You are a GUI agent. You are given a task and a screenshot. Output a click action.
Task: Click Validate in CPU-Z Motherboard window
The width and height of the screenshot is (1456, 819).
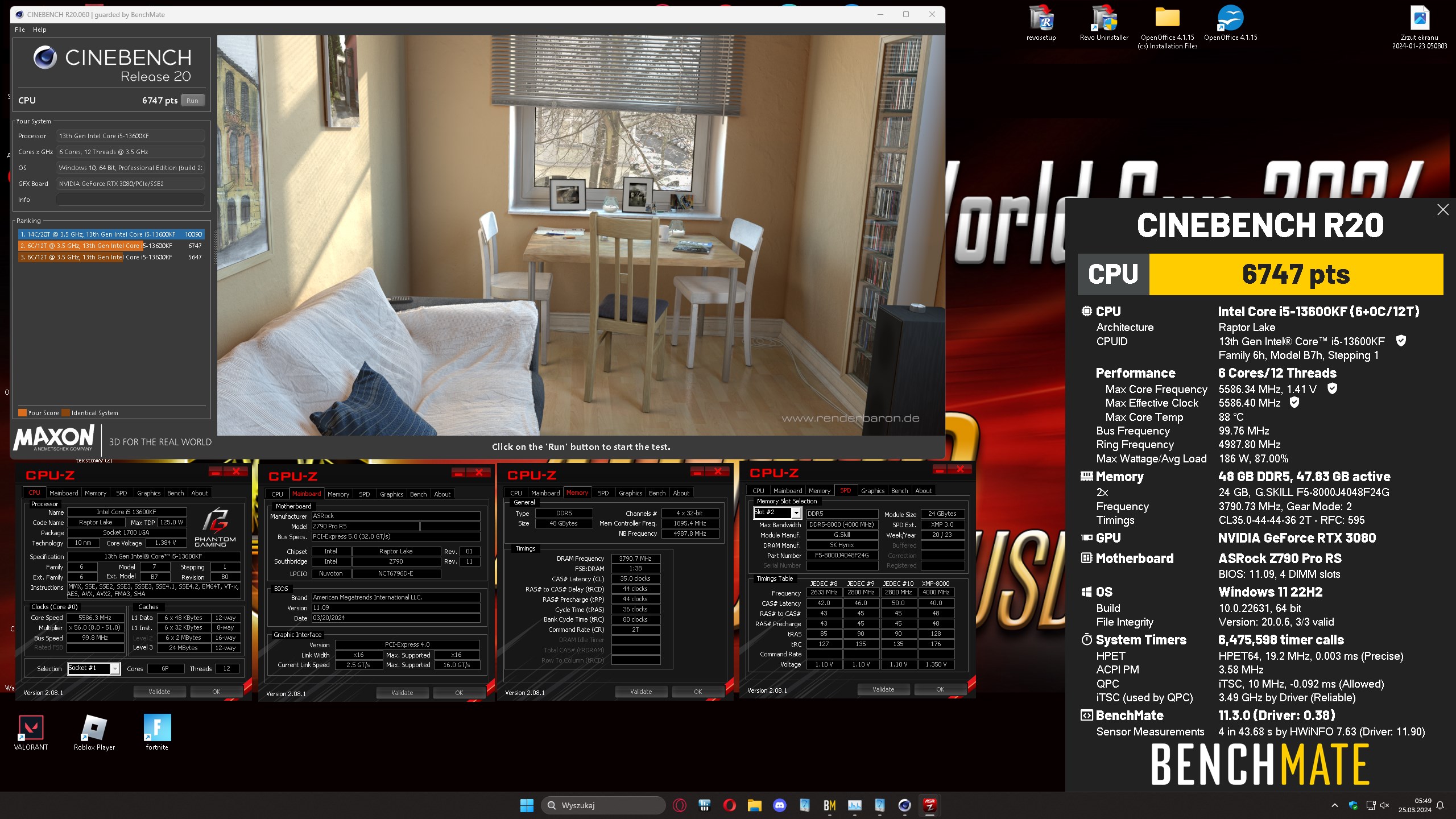tap(402, 693)
